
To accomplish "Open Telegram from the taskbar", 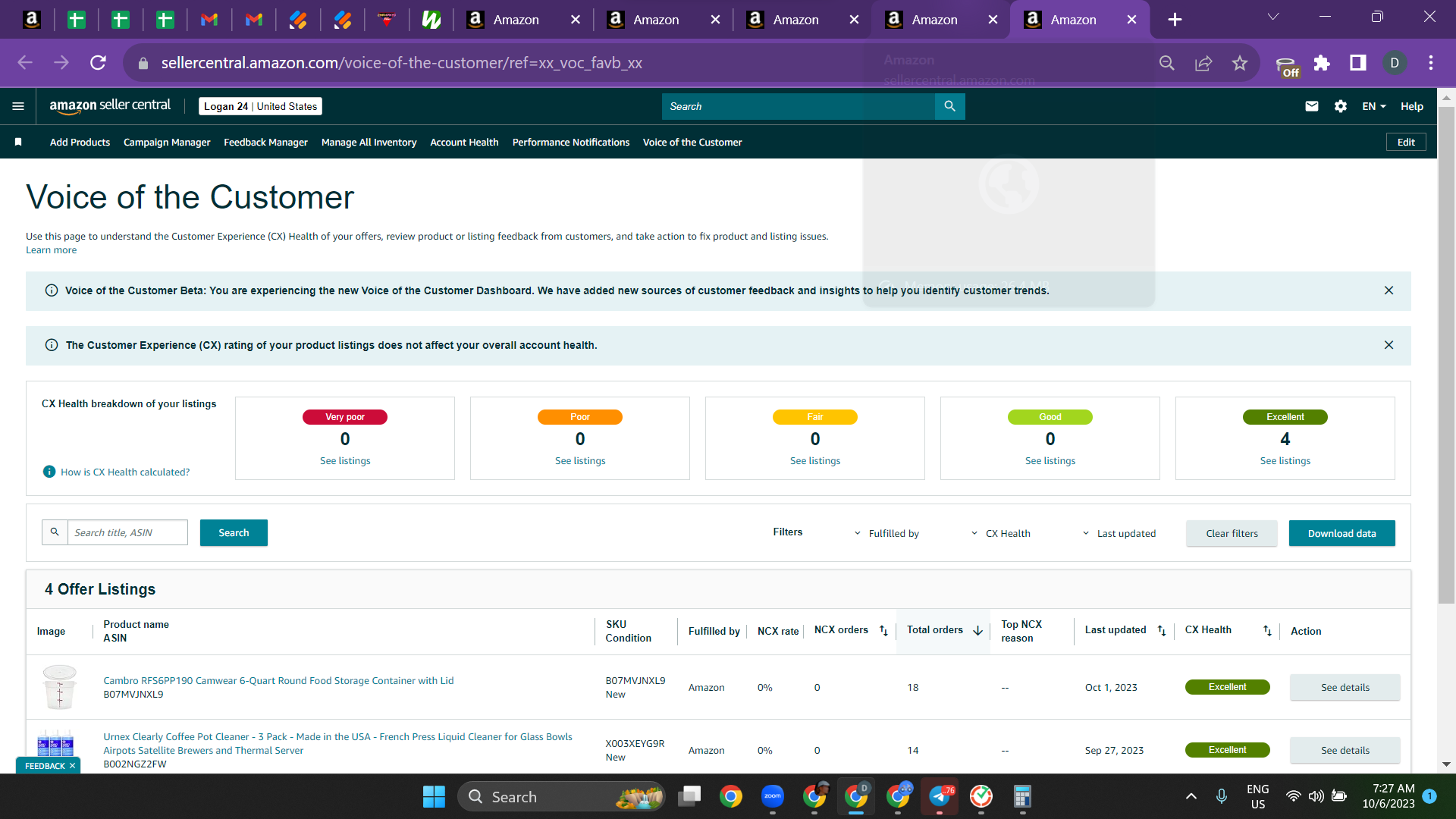I will 940,796.
